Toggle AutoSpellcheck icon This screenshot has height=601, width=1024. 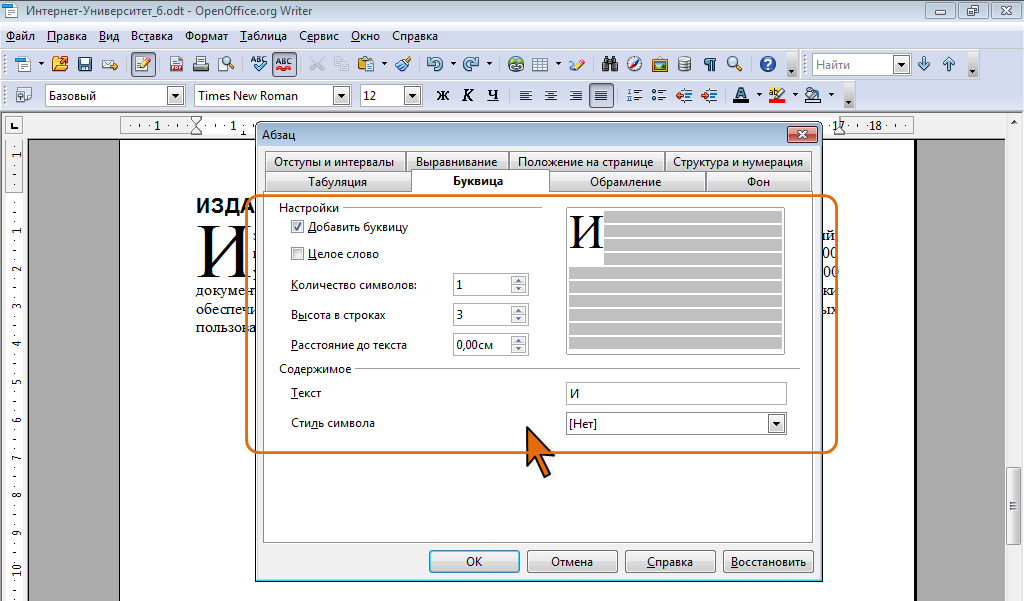[284, 64]
